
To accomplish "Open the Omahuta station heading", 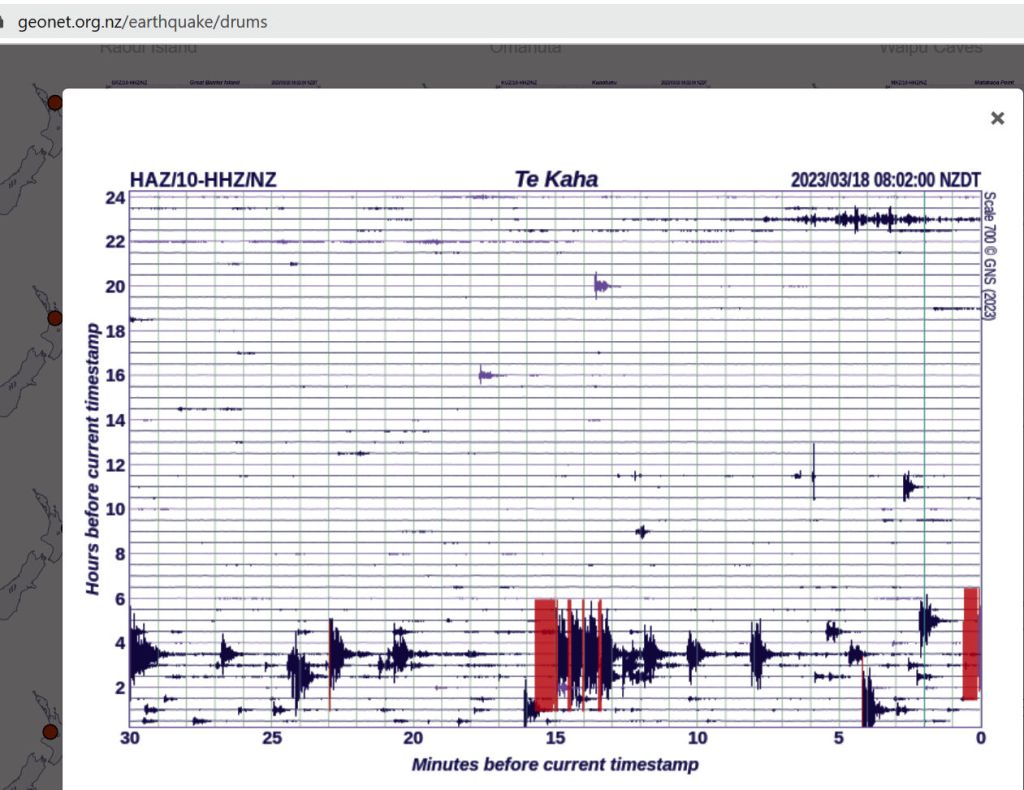I will [x=525, y=48].
